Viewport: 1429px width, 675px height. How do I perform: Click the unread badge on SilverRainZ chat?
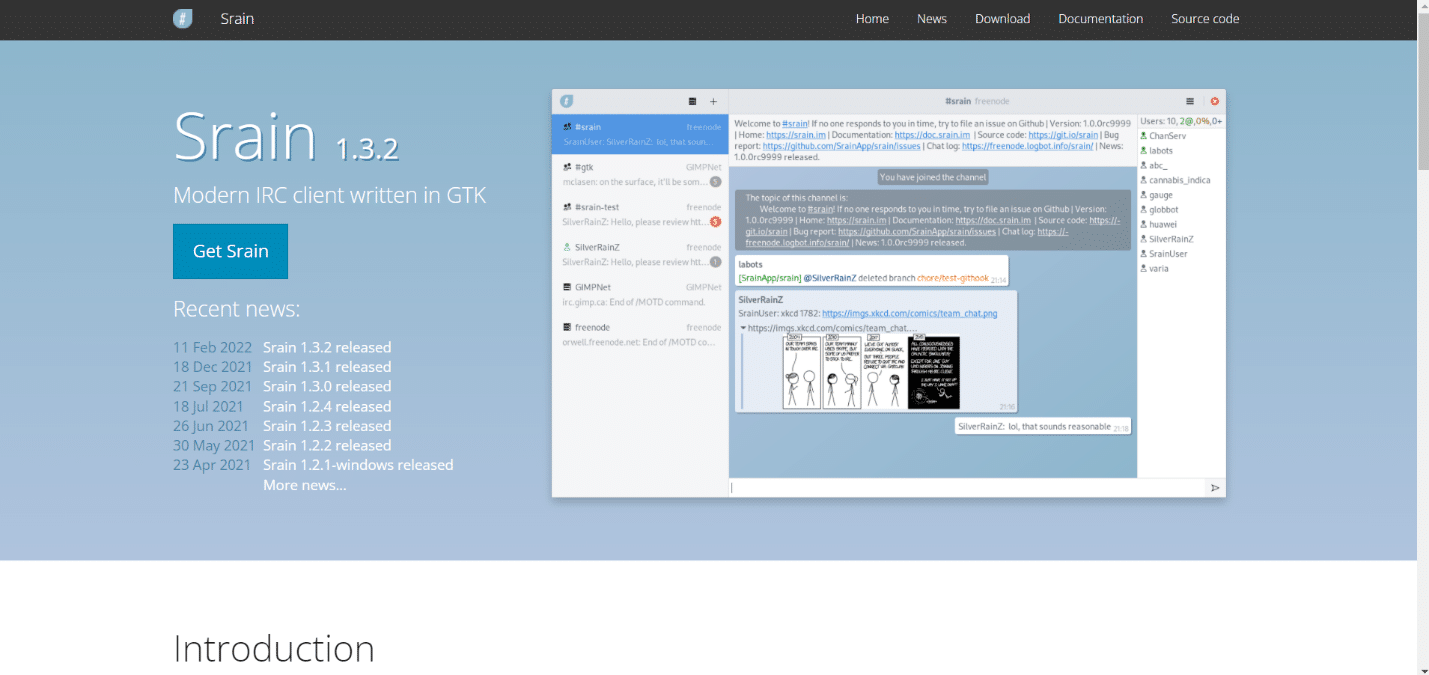tap(715, 262)
